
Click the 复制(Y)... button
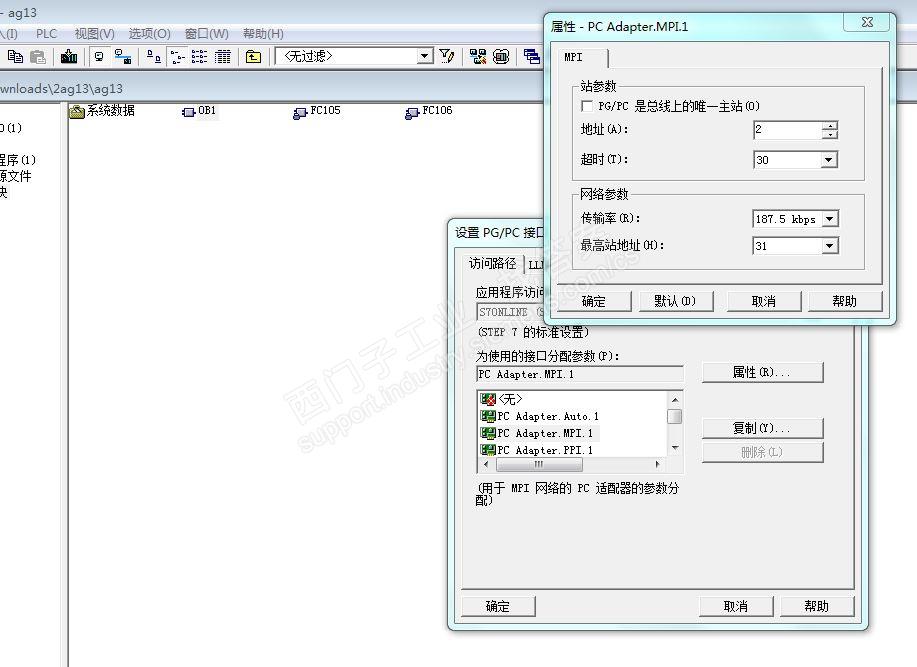point(762,428)
